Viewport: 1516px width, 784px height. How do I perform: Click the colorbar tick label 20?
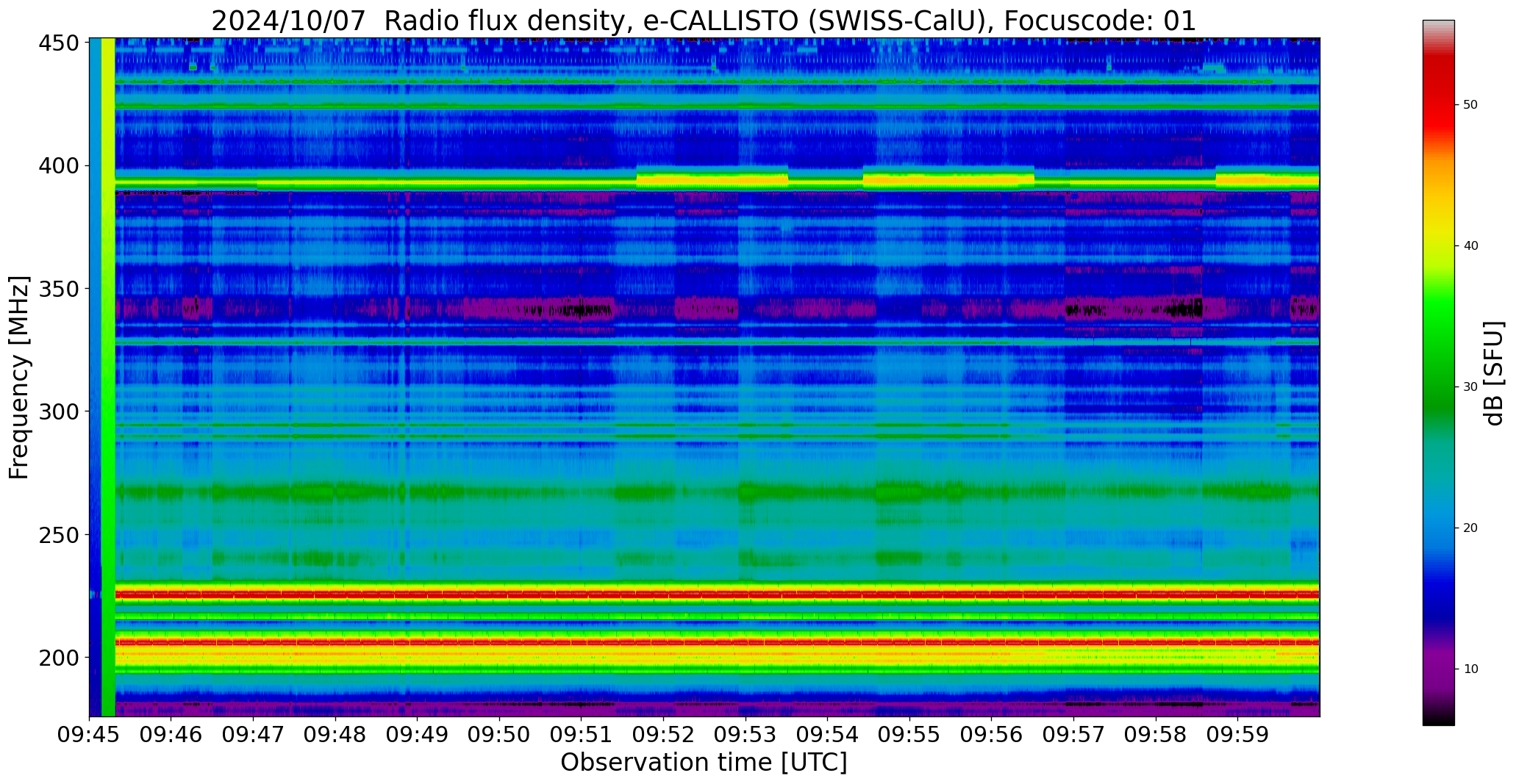[x=1470, y=528]
